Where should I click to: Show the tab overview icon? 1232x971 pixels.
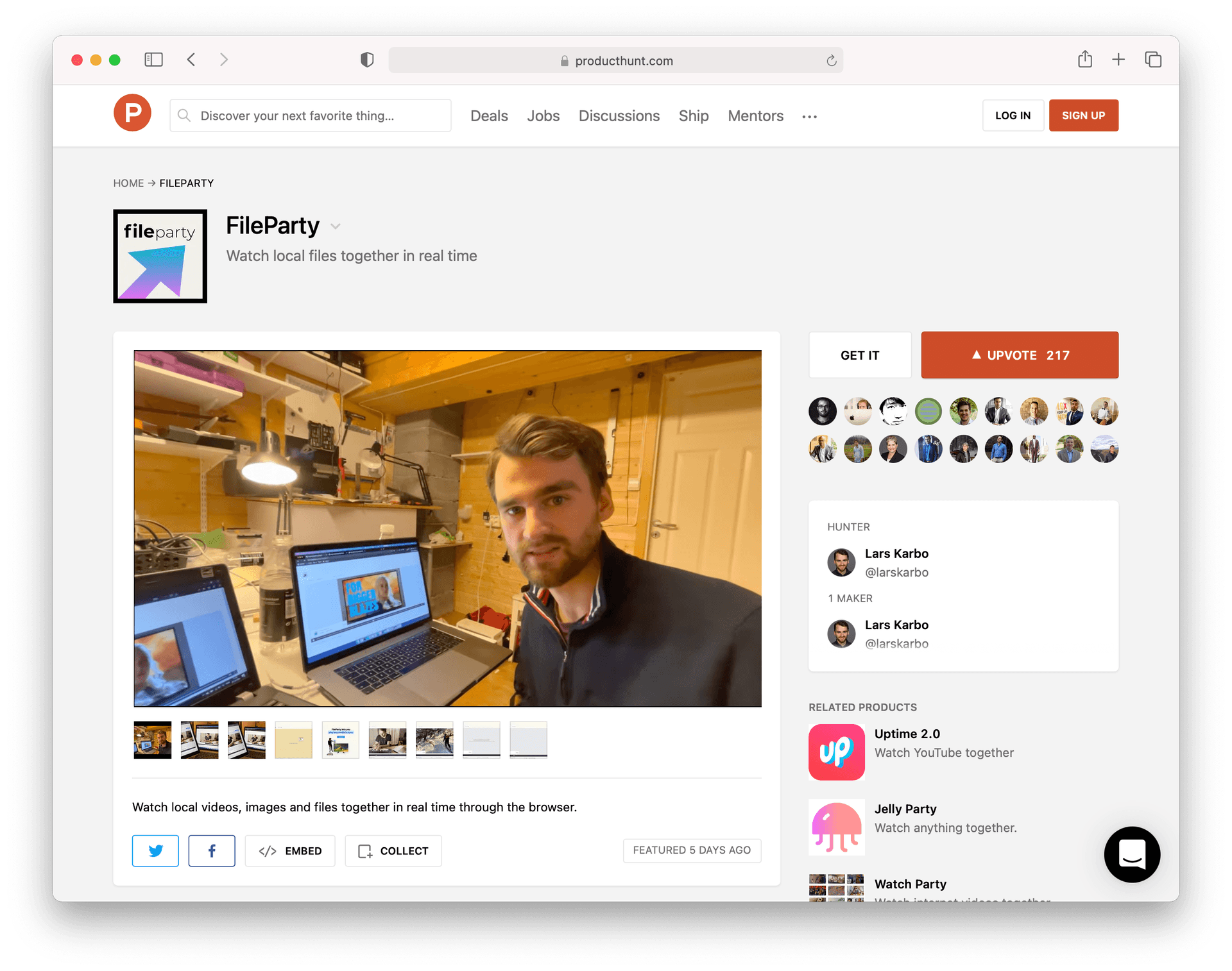click(1153, 60)
